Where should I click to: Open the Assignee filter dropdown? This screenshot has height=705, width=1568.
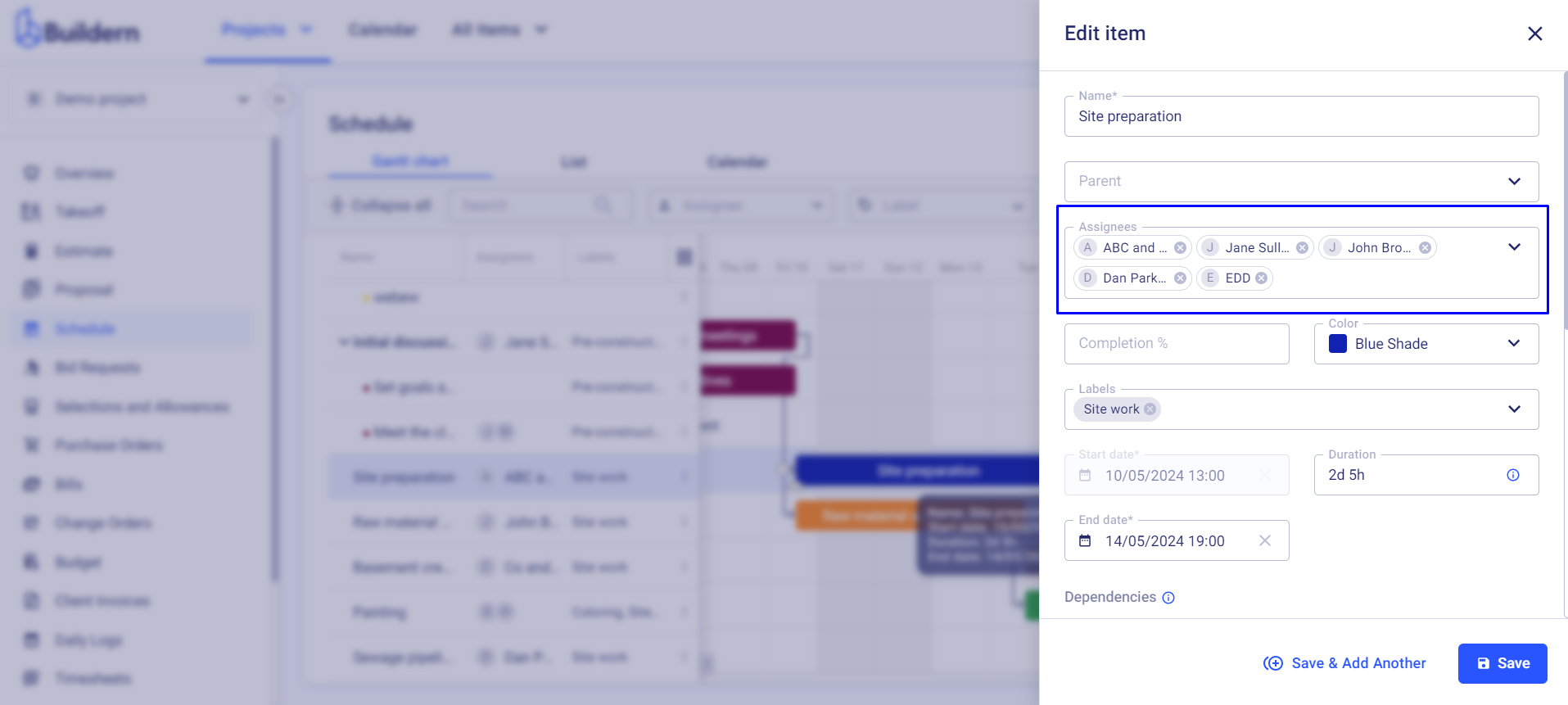pyautogui.click(x=740, y=206)
